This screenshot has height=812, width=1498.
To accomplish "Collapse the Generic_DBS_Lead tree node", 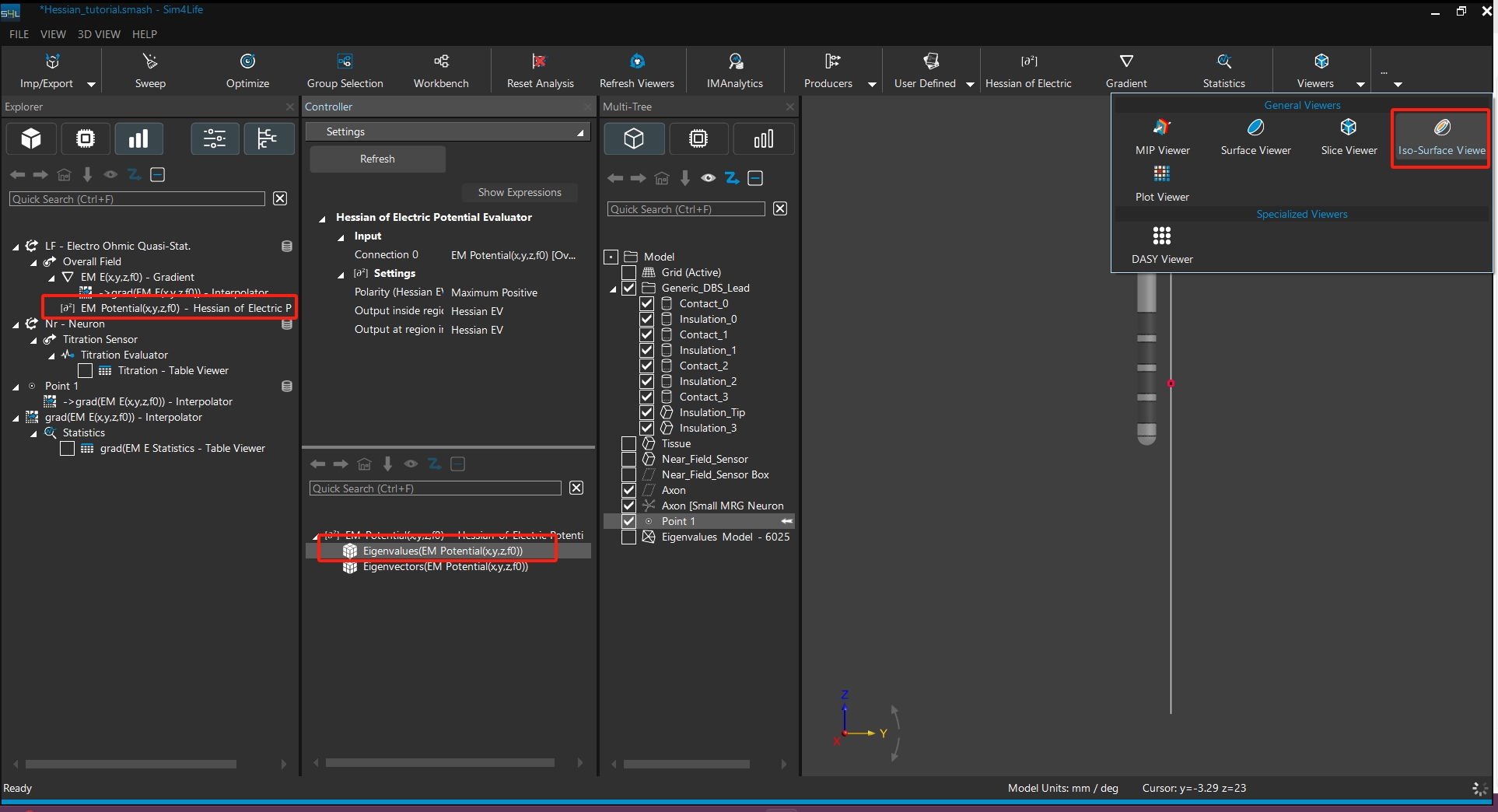I will pyautogui.click(x=613, y=289).
